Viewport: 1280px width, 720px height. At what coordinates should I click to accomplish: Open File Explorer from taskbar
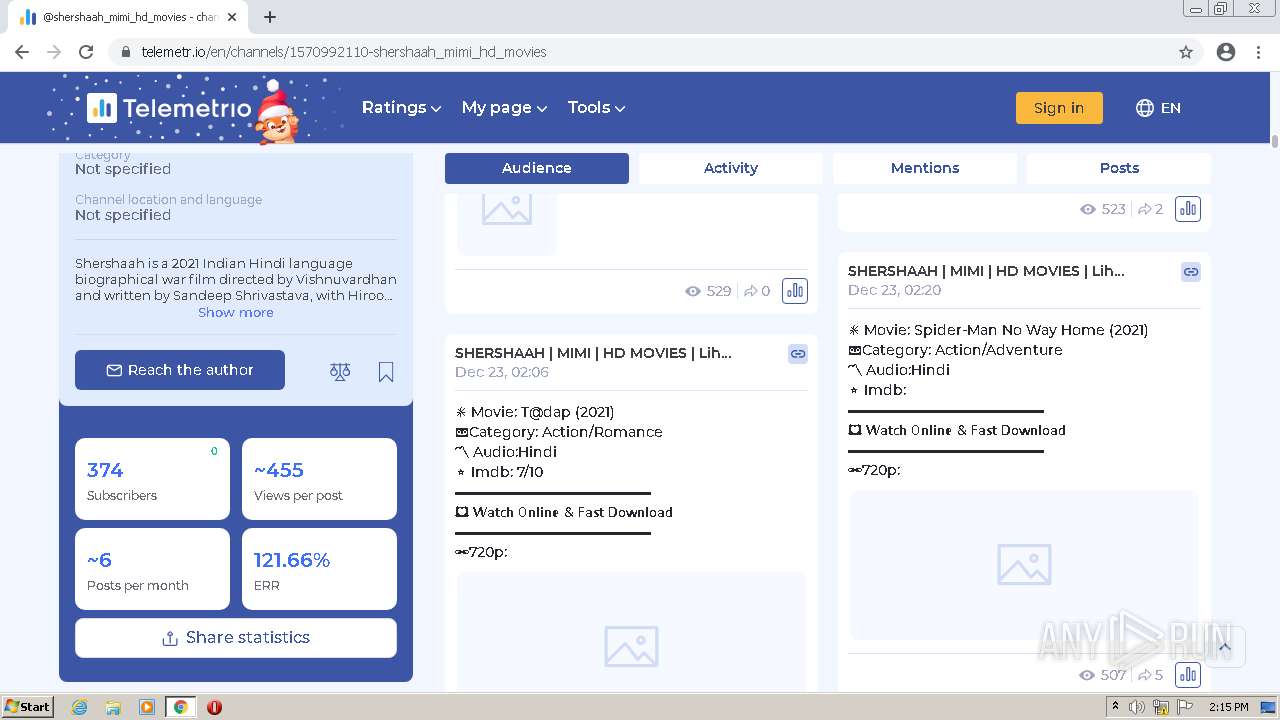pyautogui.click(x=113, y=707)
